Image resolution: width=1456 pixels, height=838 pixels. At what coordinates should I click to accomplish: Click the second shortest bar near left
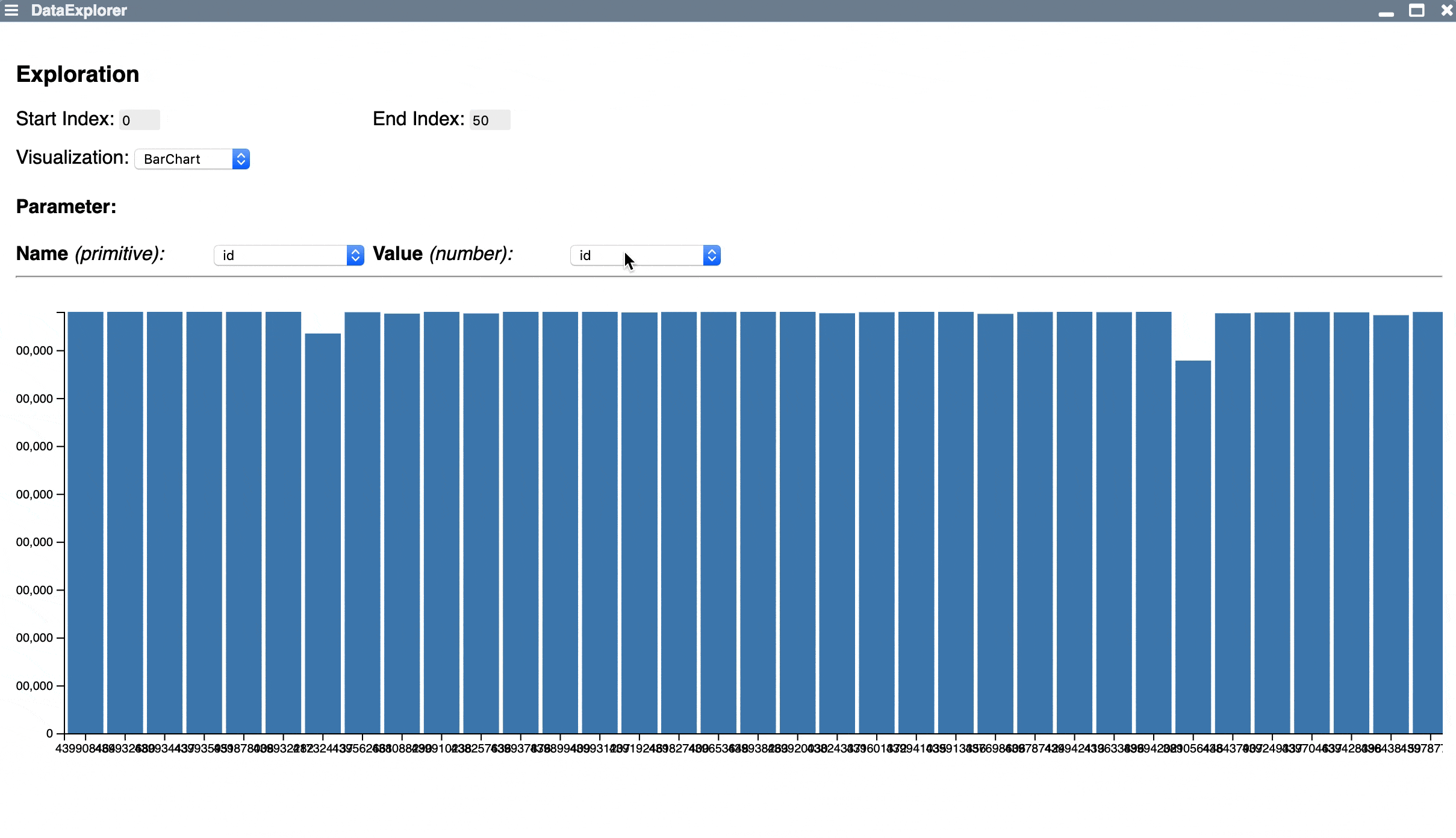pos(323,533)
